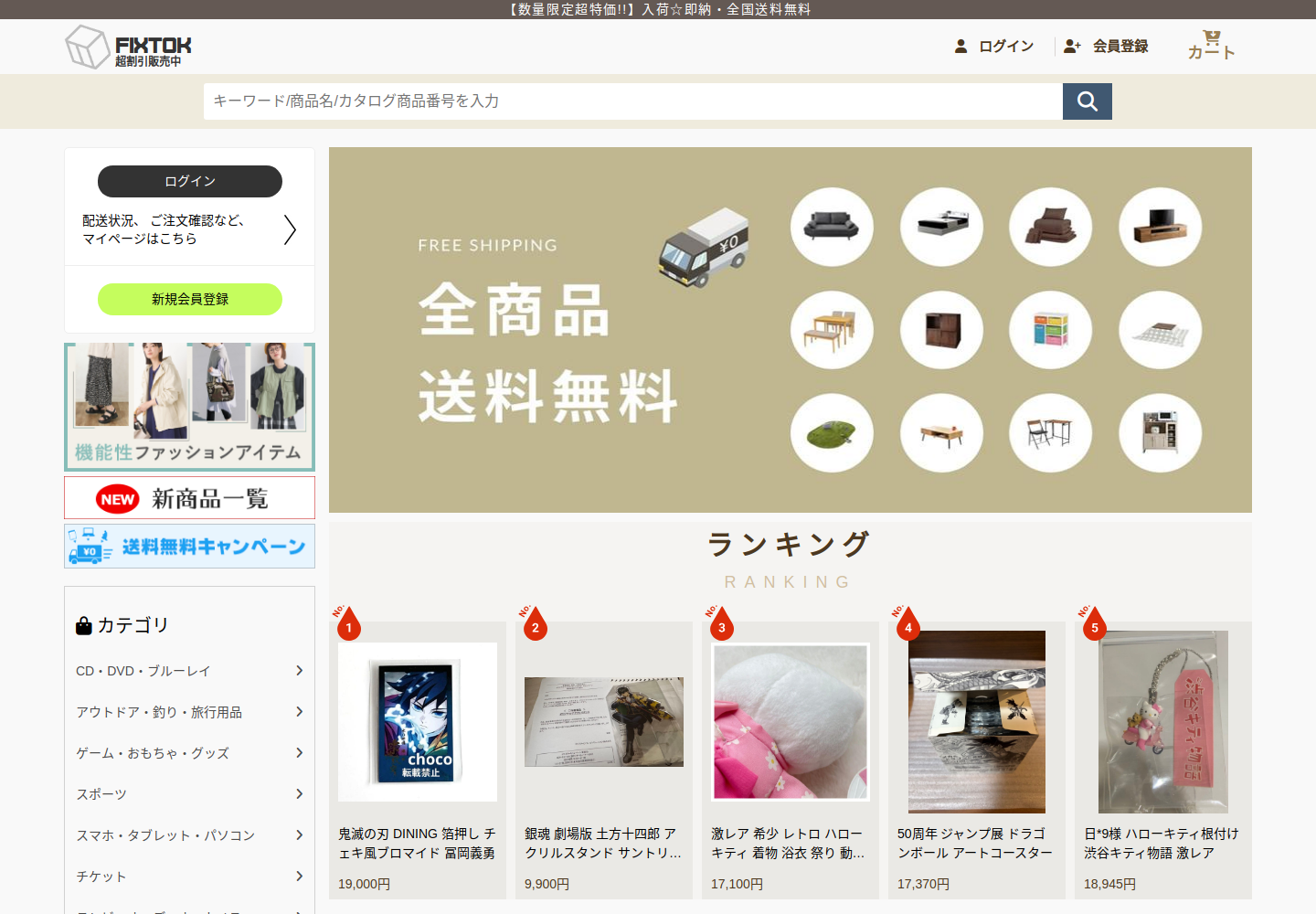This screenshot has height=914, width=1316.
Task: Click the ranking No.1 badge
Action: 348,623
